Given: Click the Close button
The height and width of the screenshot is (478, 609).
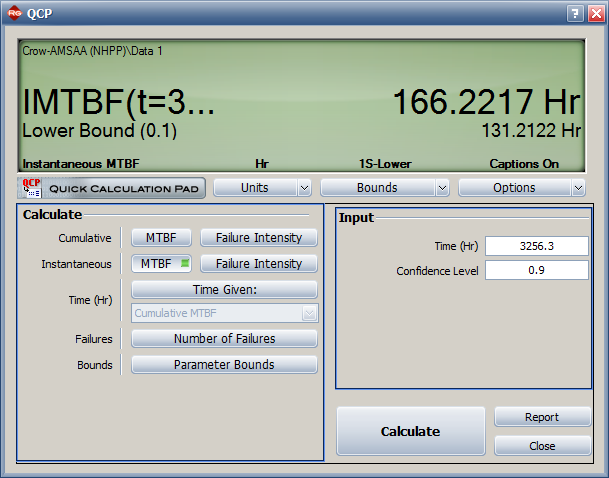Looking at the screenshot, I should (x=542, y=446).
